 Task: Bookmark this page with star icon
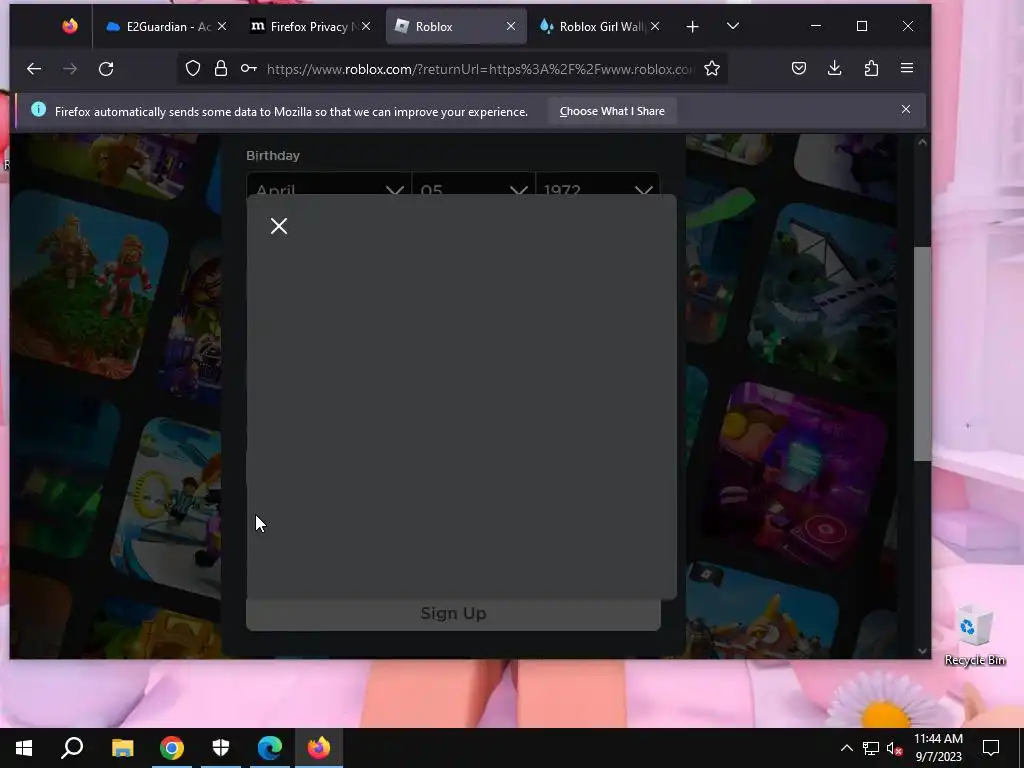712,69
